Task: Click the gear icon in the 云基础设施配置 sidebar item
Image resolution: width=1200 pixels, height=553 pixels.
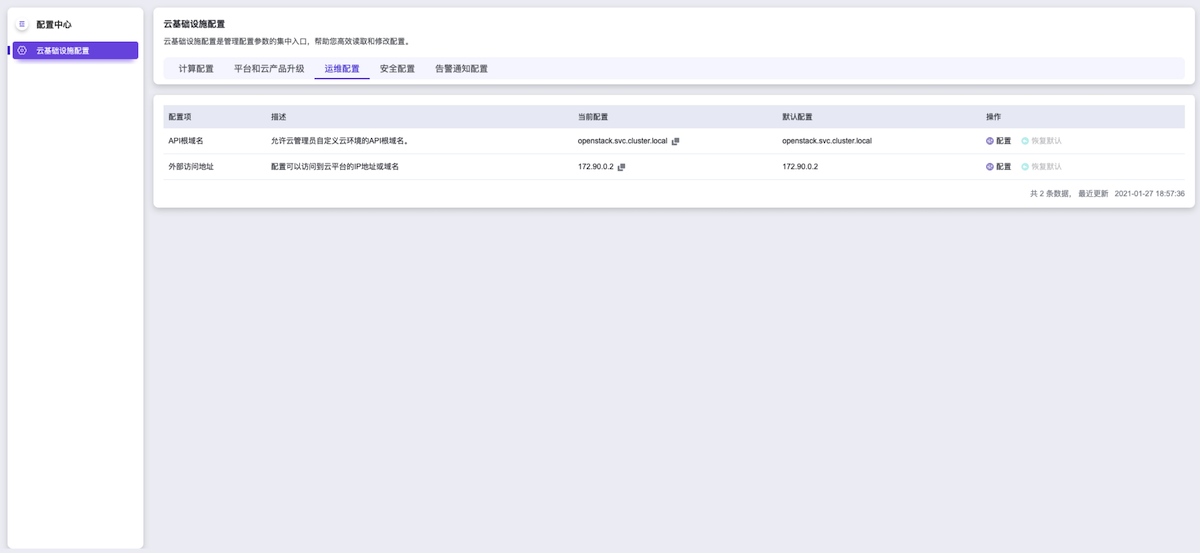Action: [22, 50]
